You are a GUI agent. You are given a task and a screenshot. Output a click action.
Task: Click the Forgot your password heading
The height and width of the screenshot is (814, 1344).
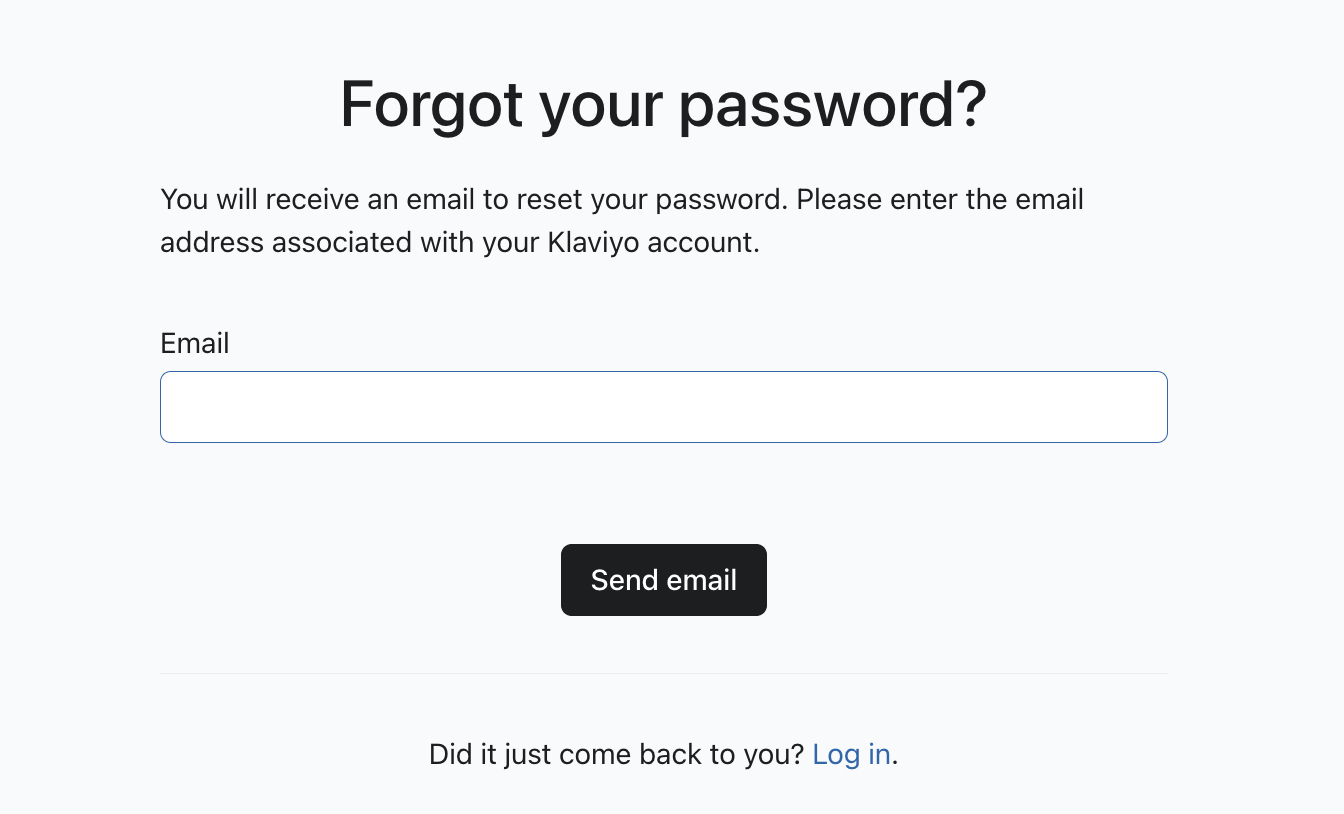coord(663,104)
